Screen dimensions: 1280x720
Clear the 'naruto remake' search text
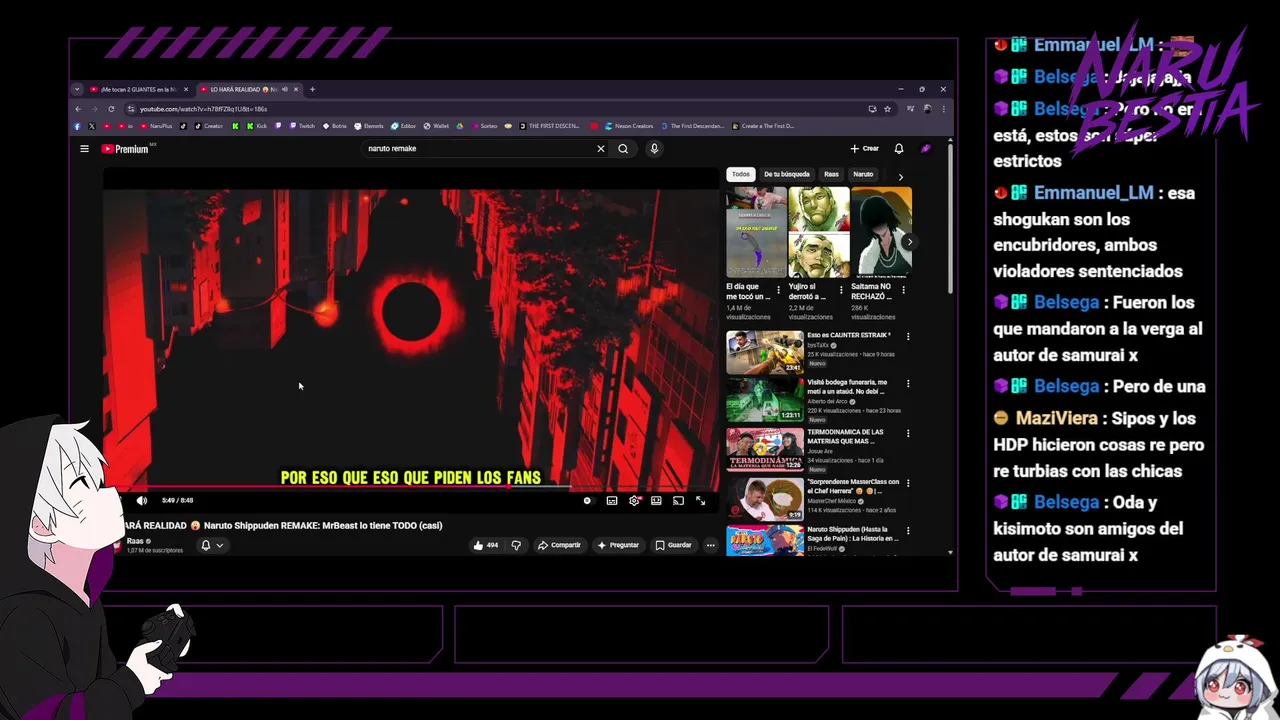pos(601,149)
